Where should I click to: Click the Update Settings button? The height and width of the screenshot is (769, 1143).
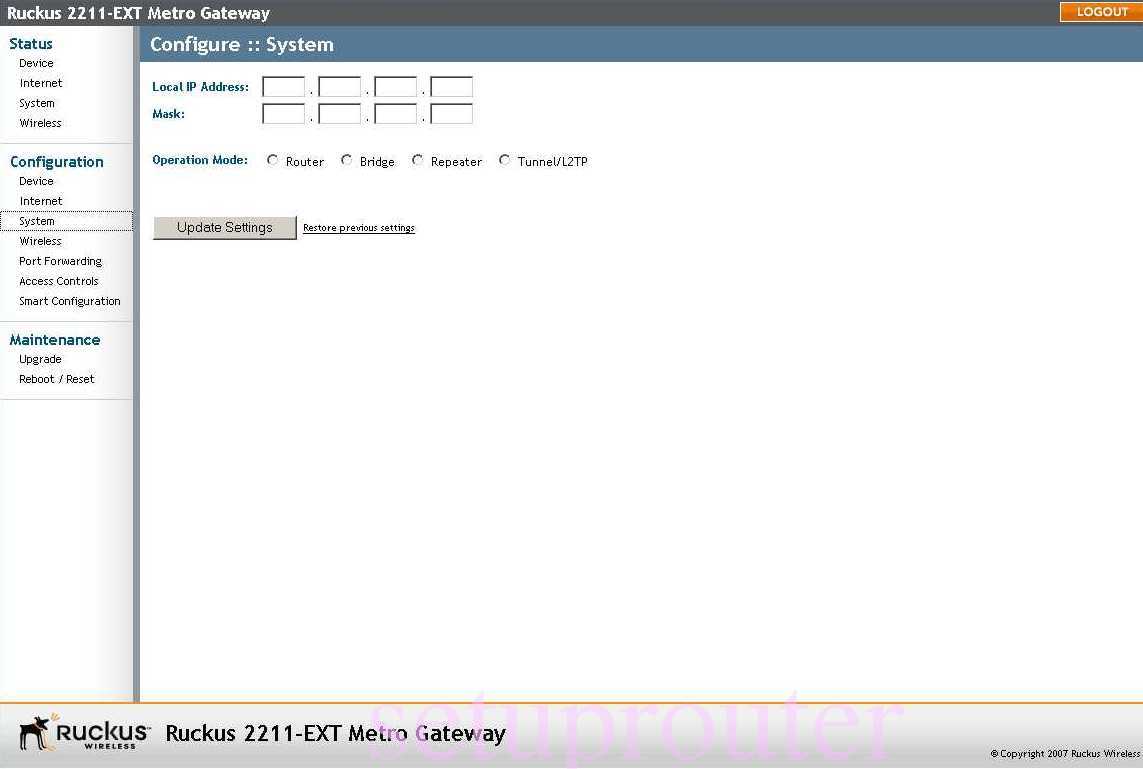pos(224,228)
